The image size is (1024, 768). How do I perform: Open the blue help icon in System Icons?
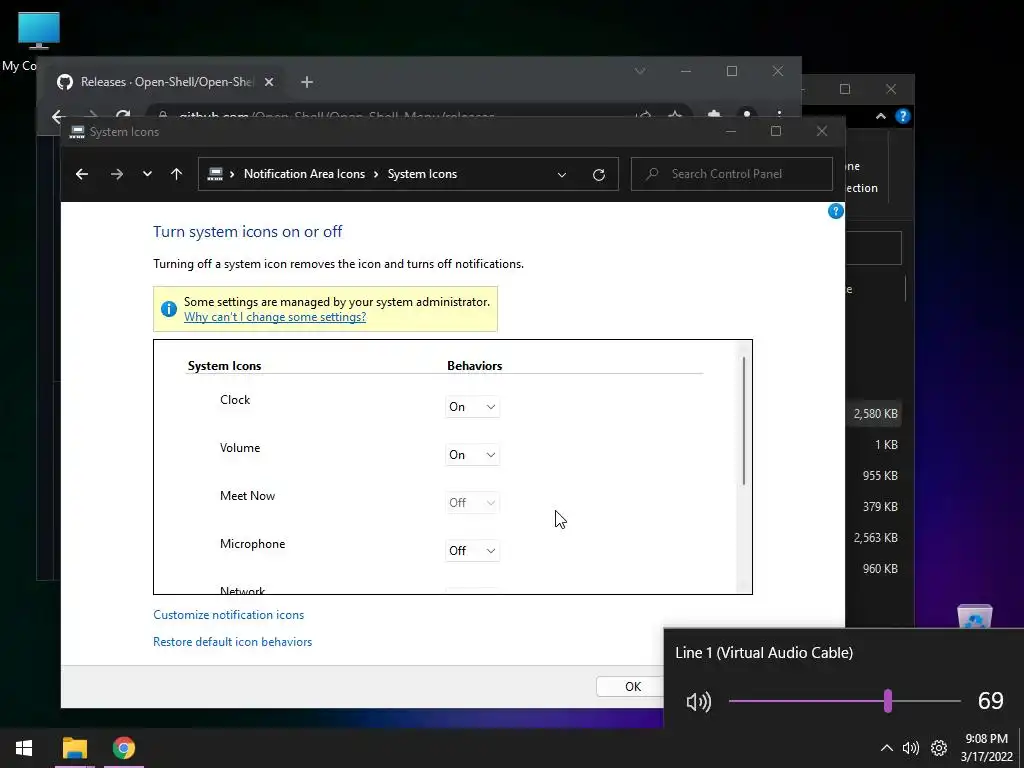pyautogui.click(x=835, y=211)
